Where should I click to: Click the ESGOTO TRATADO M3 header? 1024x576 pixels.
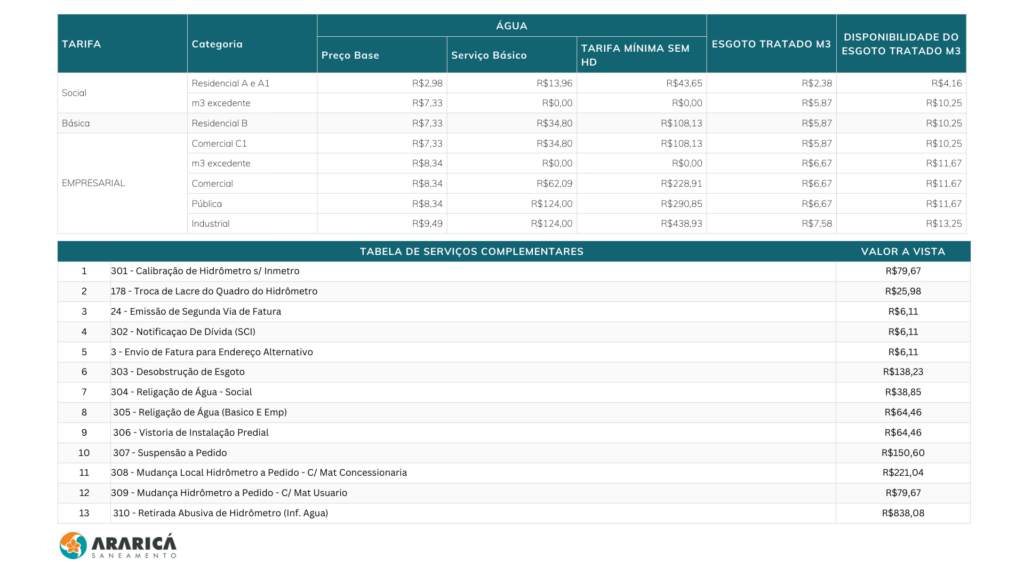point(771,44)
